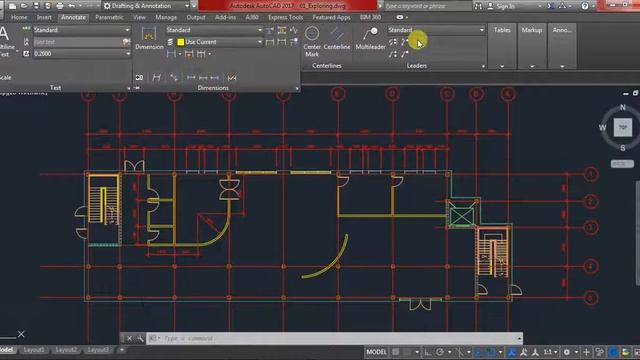Click the workspace switching gear icon in status bar
This screenshot has width=640, height=360.
pyautogui.click(x=567, y=352)
